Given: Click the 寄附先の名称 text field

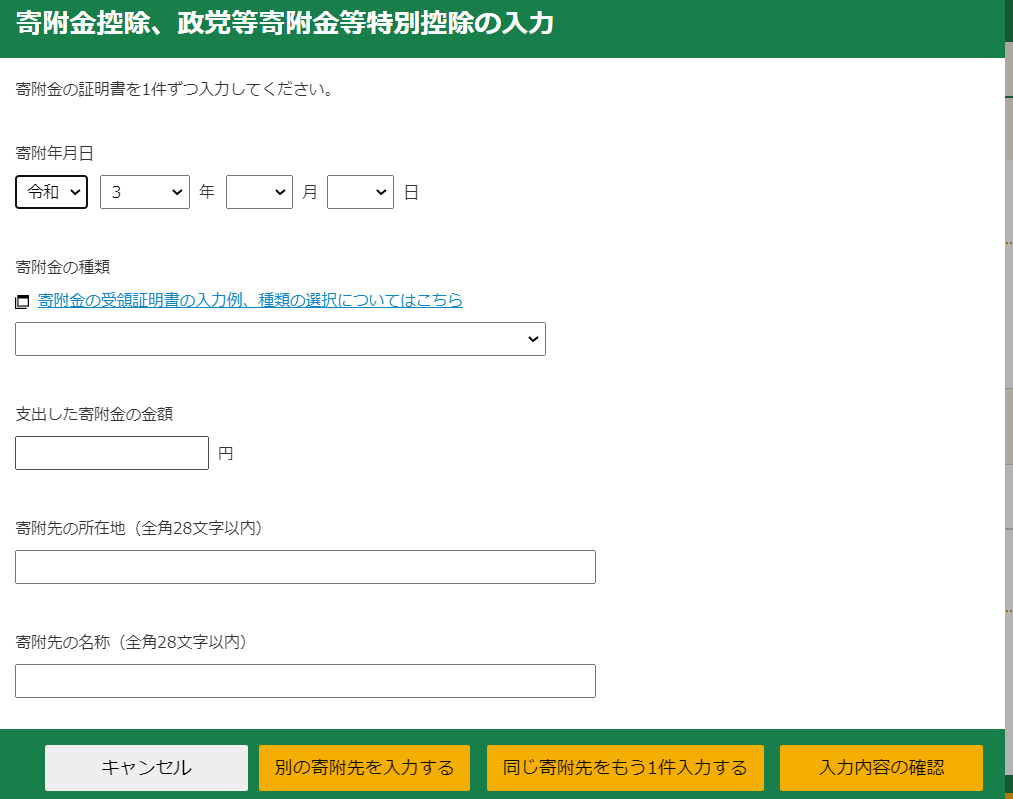Looking at the screenshot, I should coord(305,681).
